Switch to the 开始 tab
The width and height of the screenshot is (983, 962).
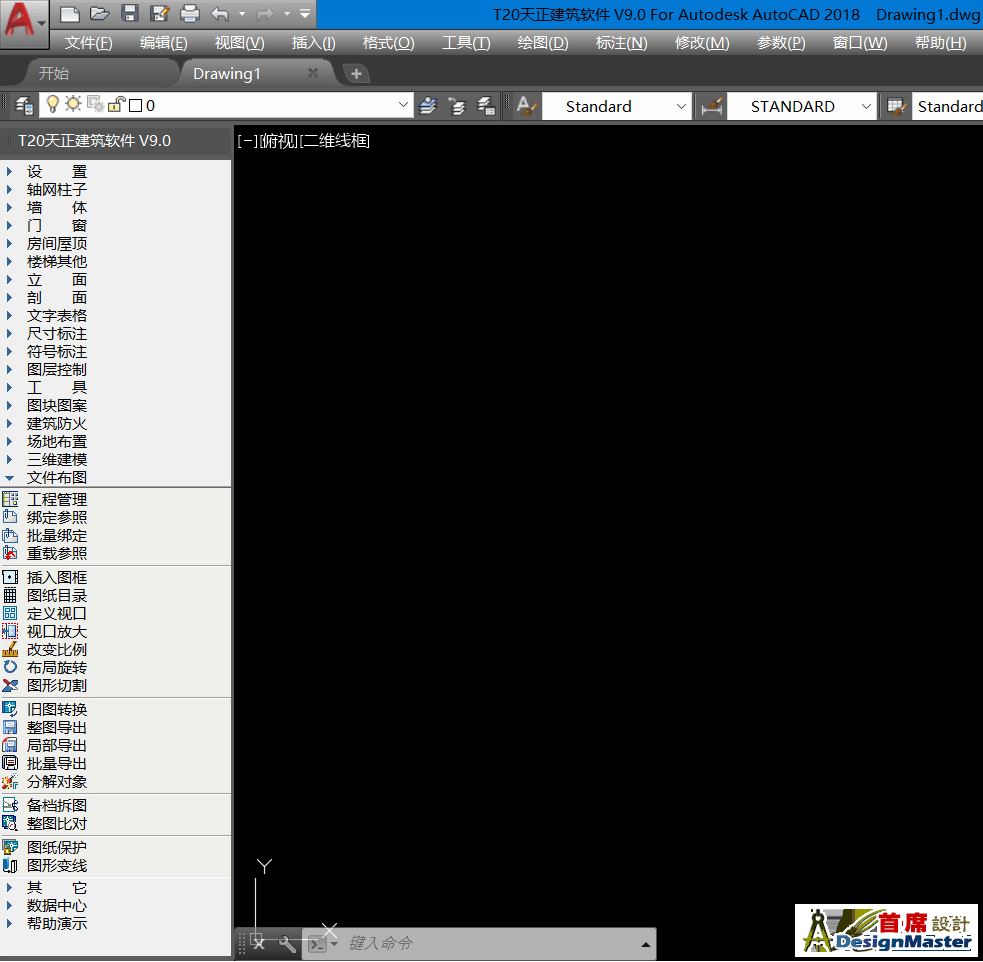pyautogui.click(x=54, y=73)
